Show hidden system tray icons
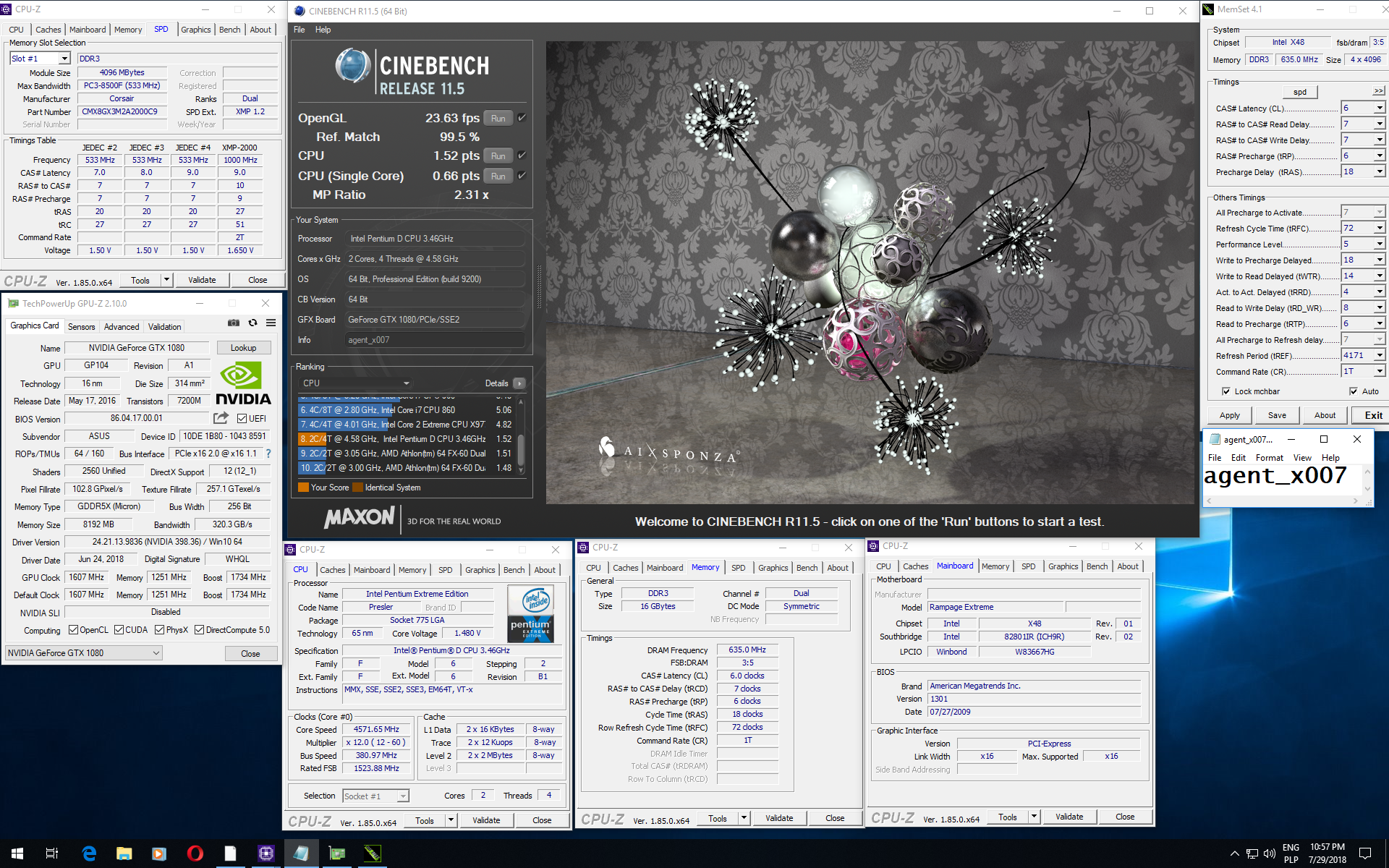This screenshot has height=868, width=1389. (x=1234, y=854)
